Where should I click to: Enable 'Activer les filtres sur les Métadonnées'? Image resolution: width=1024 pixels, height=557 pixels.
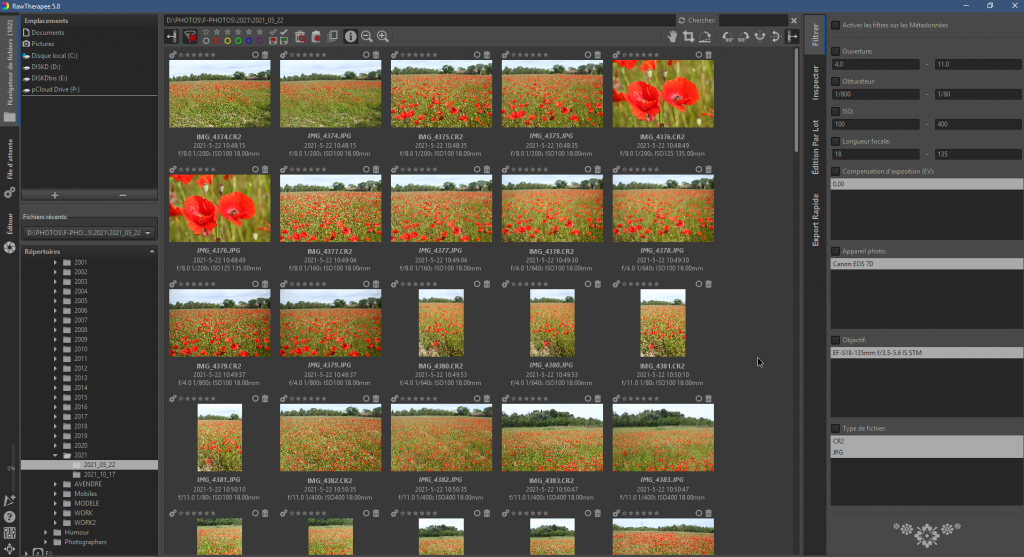click(835, 25)
